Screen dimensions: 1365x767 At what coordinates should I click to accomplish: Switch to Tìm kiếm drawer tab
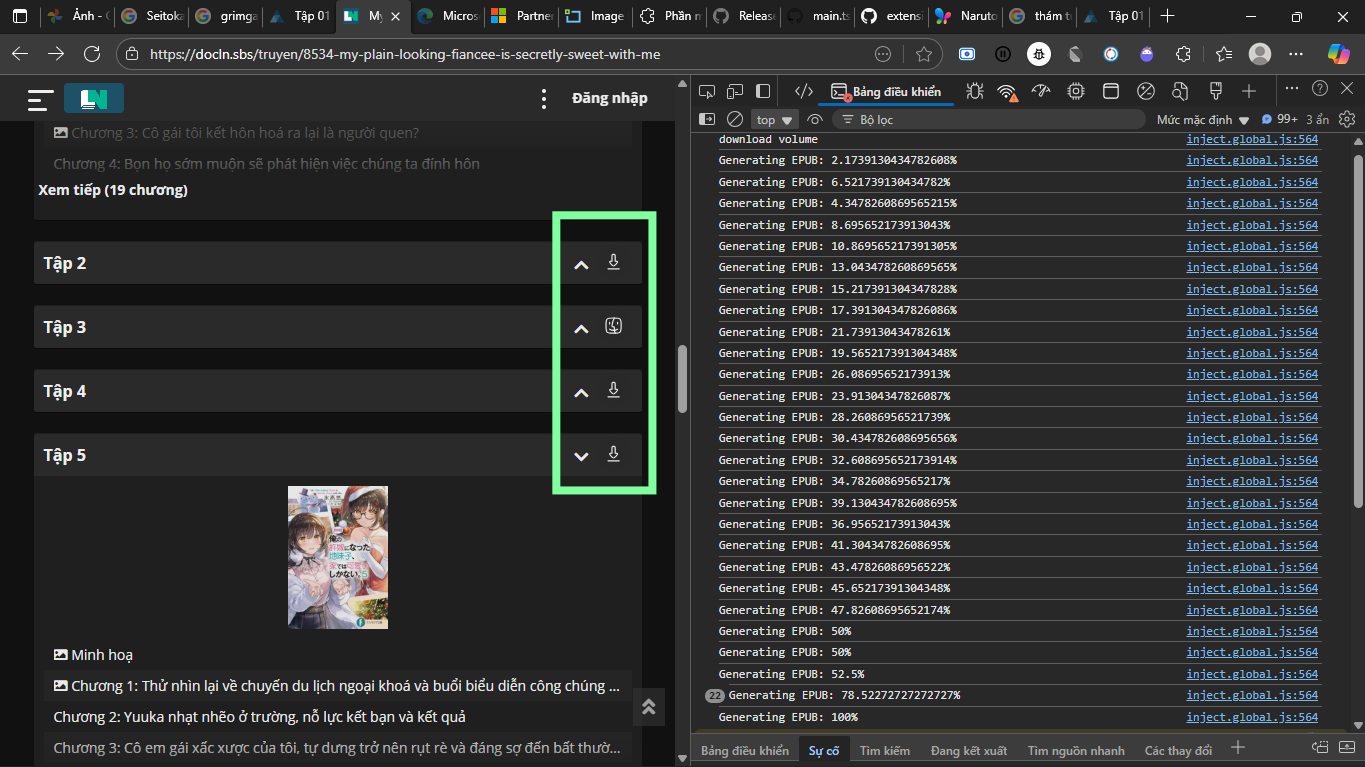coord(885,750)
